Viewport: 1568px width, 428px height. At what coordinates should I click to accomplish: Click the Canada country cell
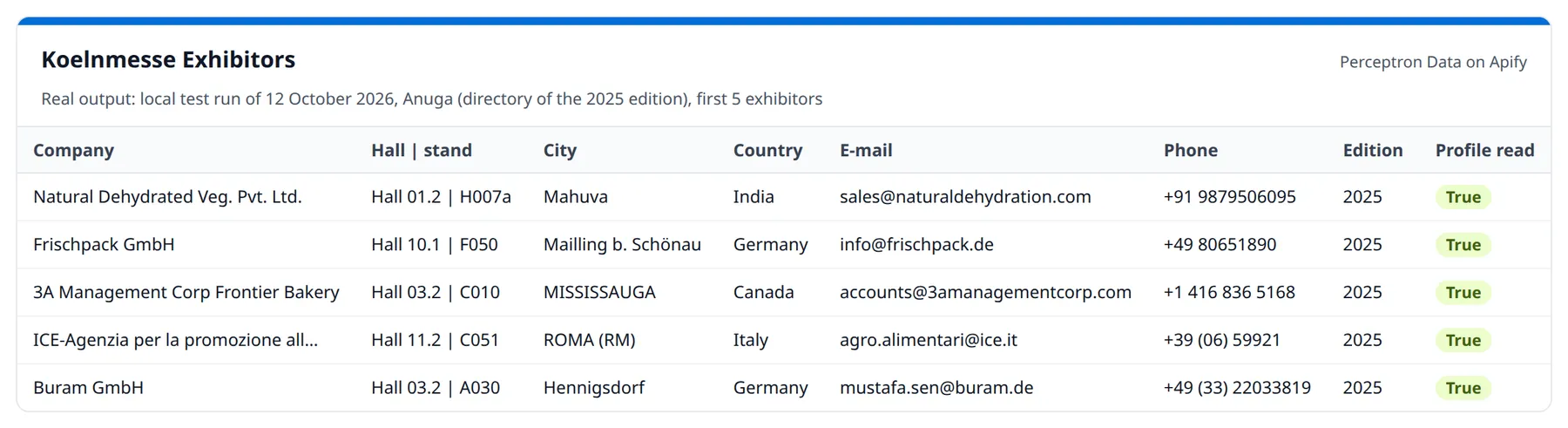[764, 293]
